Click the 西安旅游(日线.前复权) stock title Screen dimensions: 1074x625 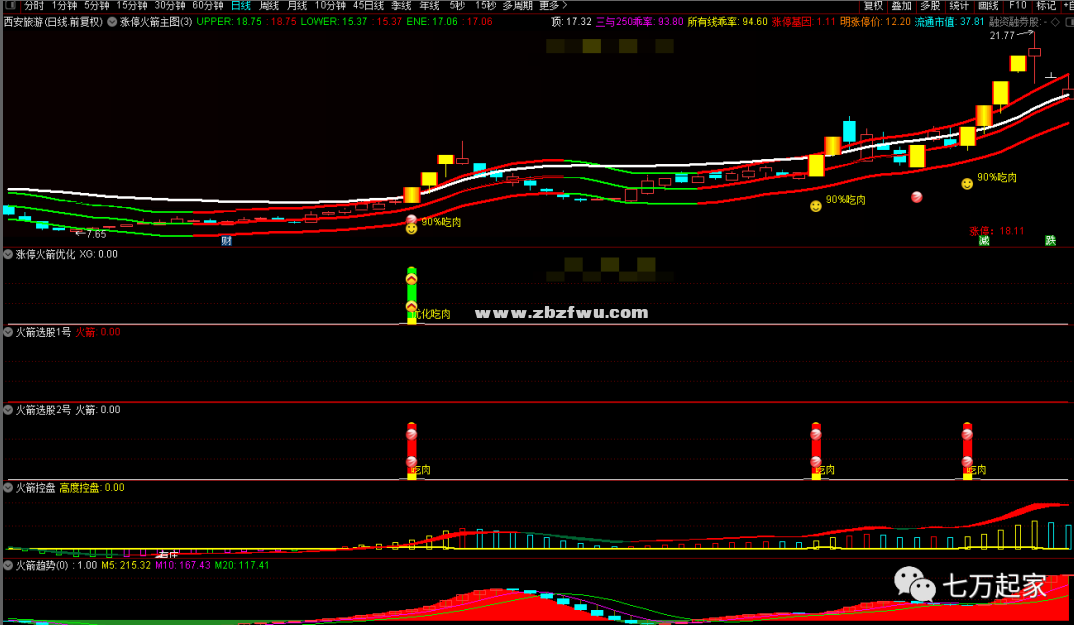pos(53,22)
